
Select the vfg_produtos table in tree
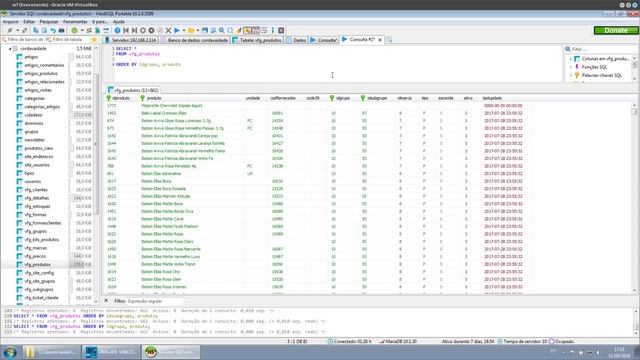38,264
